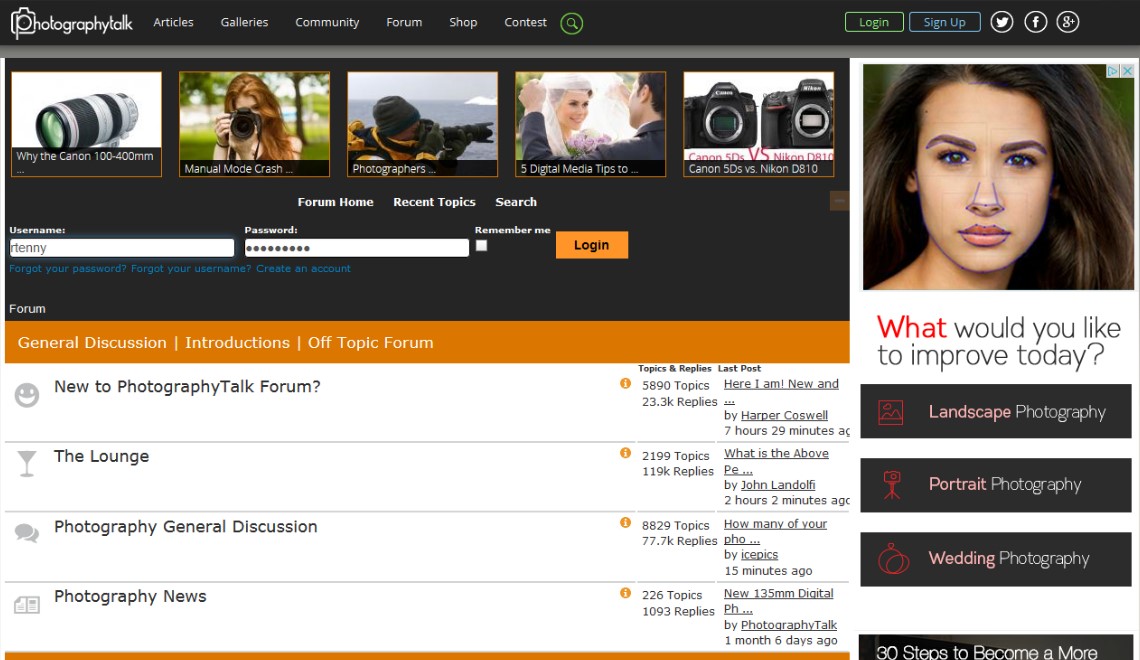Image resolution: width=1140 pixels, height=660 pixels.
Task: View icepics user profile
Action: coord(759,555)
